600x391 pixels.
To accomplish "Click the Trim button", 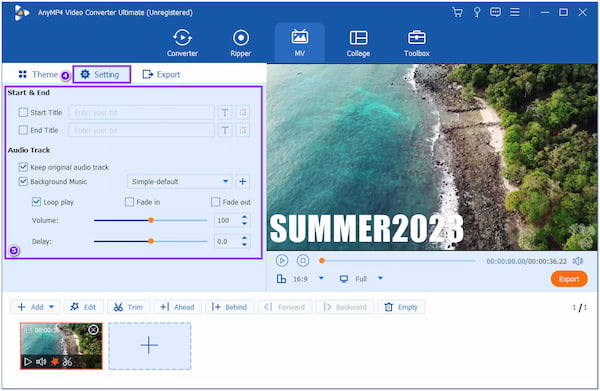I will tap(128, 307).
